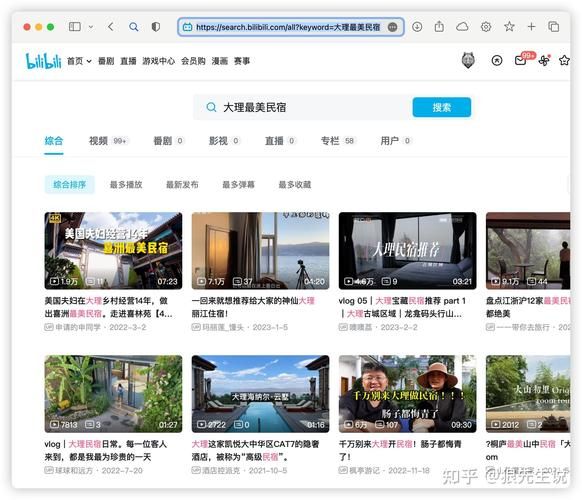Open 赛事 in header navigation

click(242, 61)
